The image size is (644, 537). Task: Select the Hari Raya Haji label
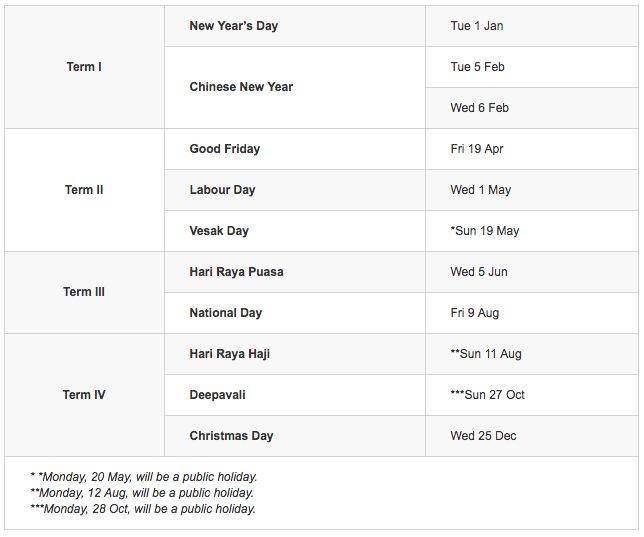coord(229,354)
